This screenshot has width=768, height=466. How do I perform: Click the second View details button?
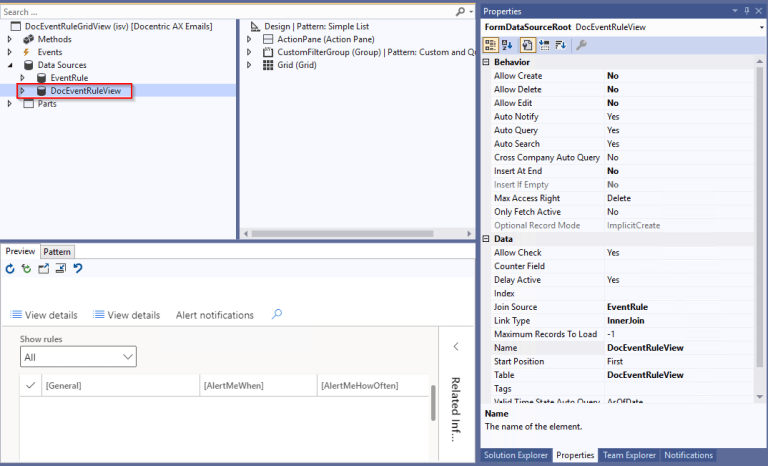coord(127,315)
